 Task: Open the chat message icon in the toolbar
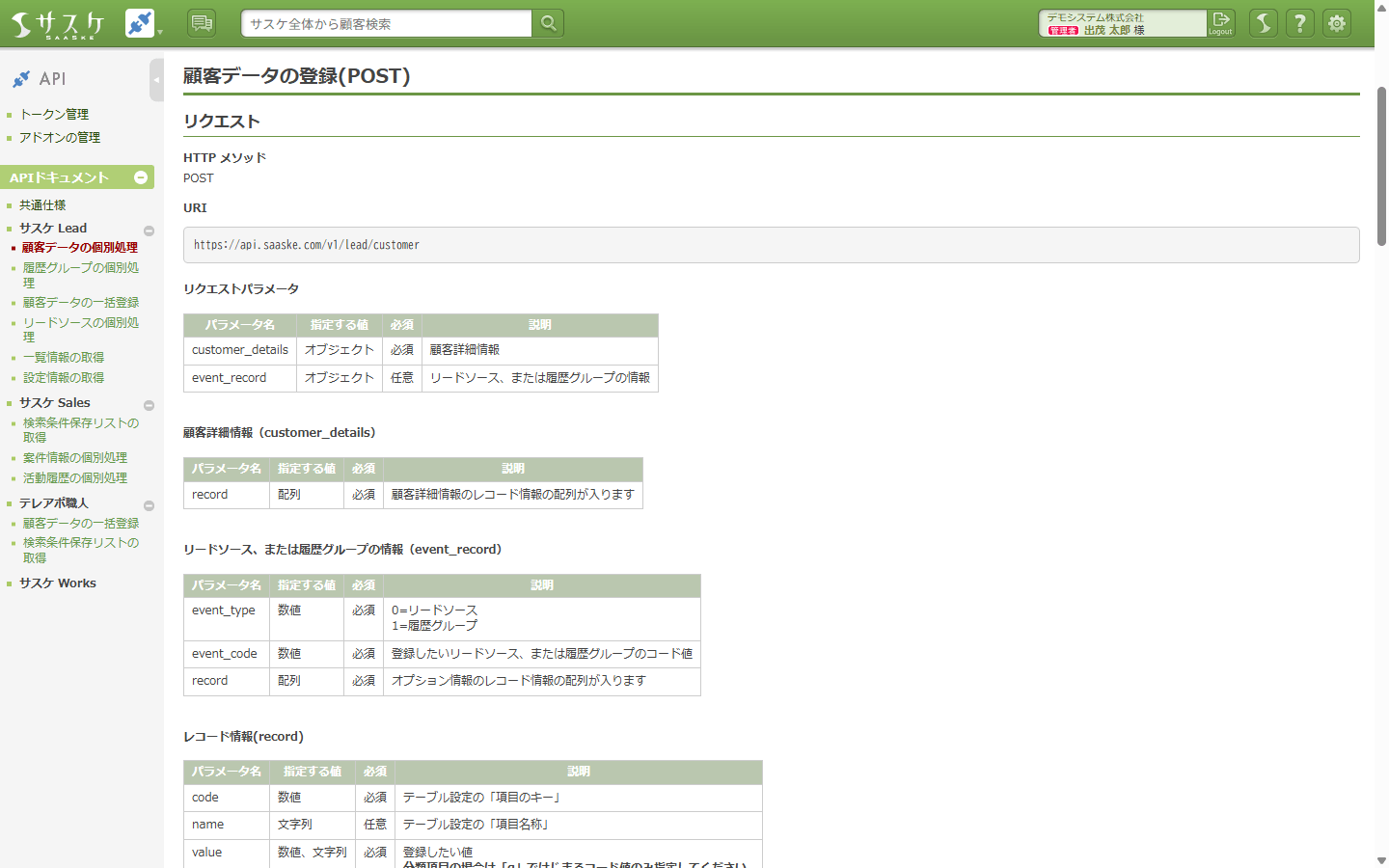[201, 22]
